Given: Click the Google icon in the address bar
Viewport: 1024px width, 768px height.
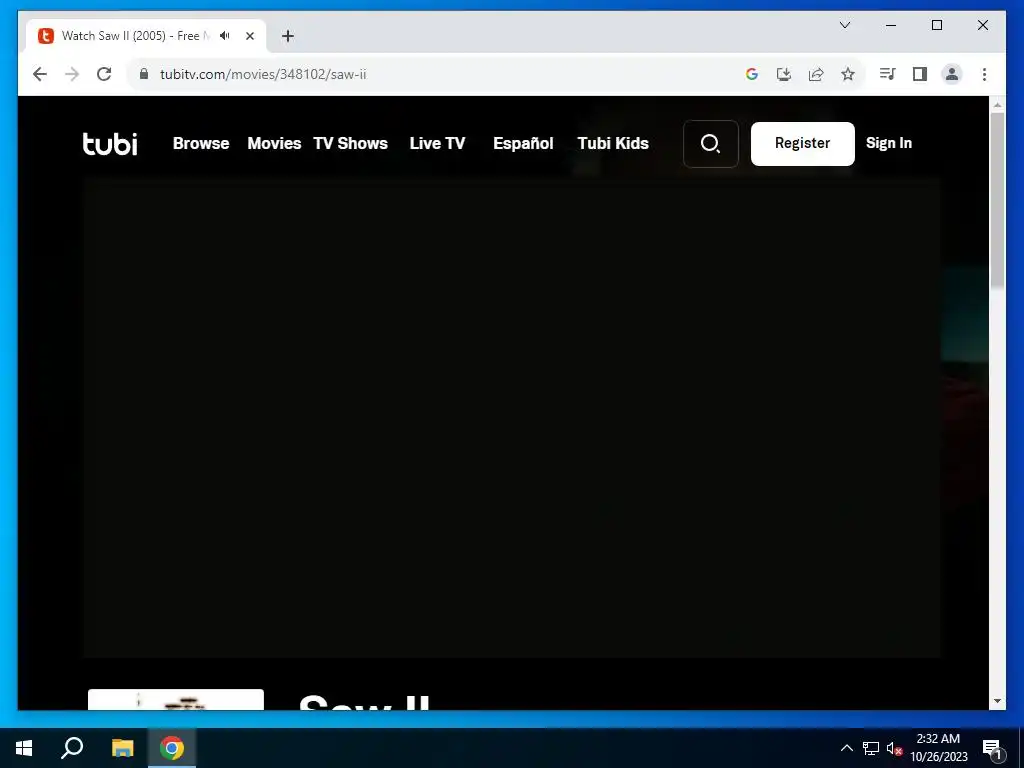Looking at the screenshot, I should click(752, 74).
